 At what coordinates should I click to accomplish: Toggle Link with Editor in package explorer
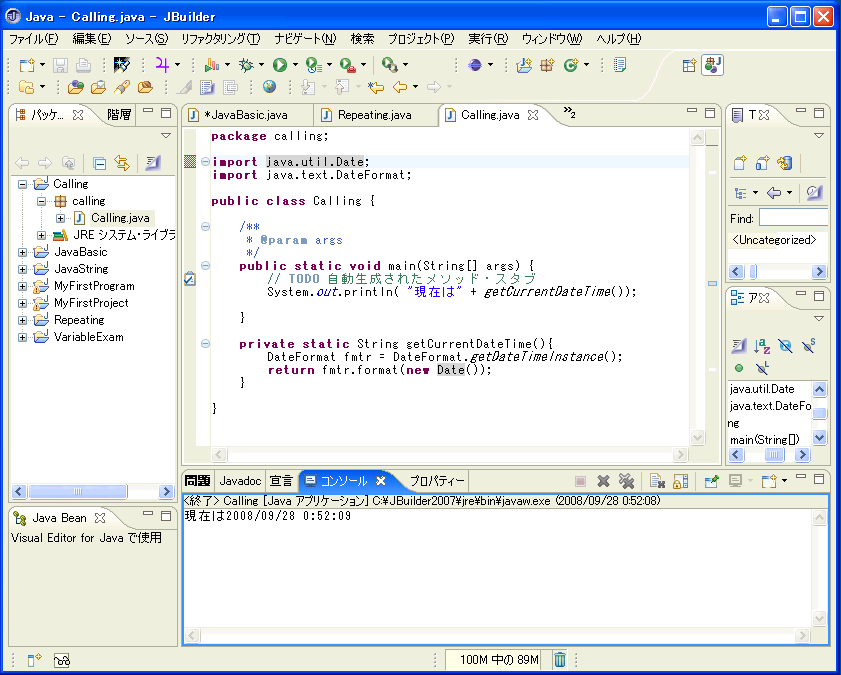(122, 163)
